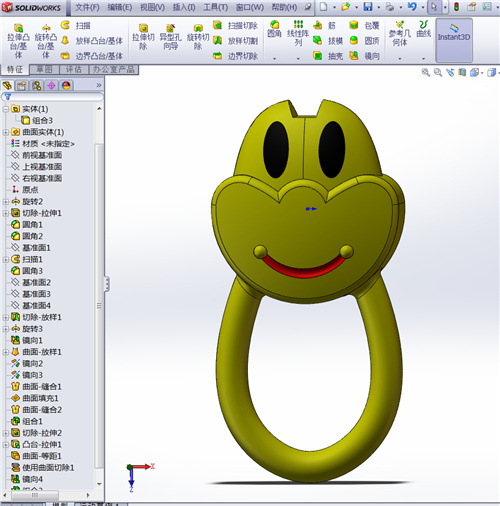
Task: Open the appearances DisplayManager tab icon
Action: [66, 86]
